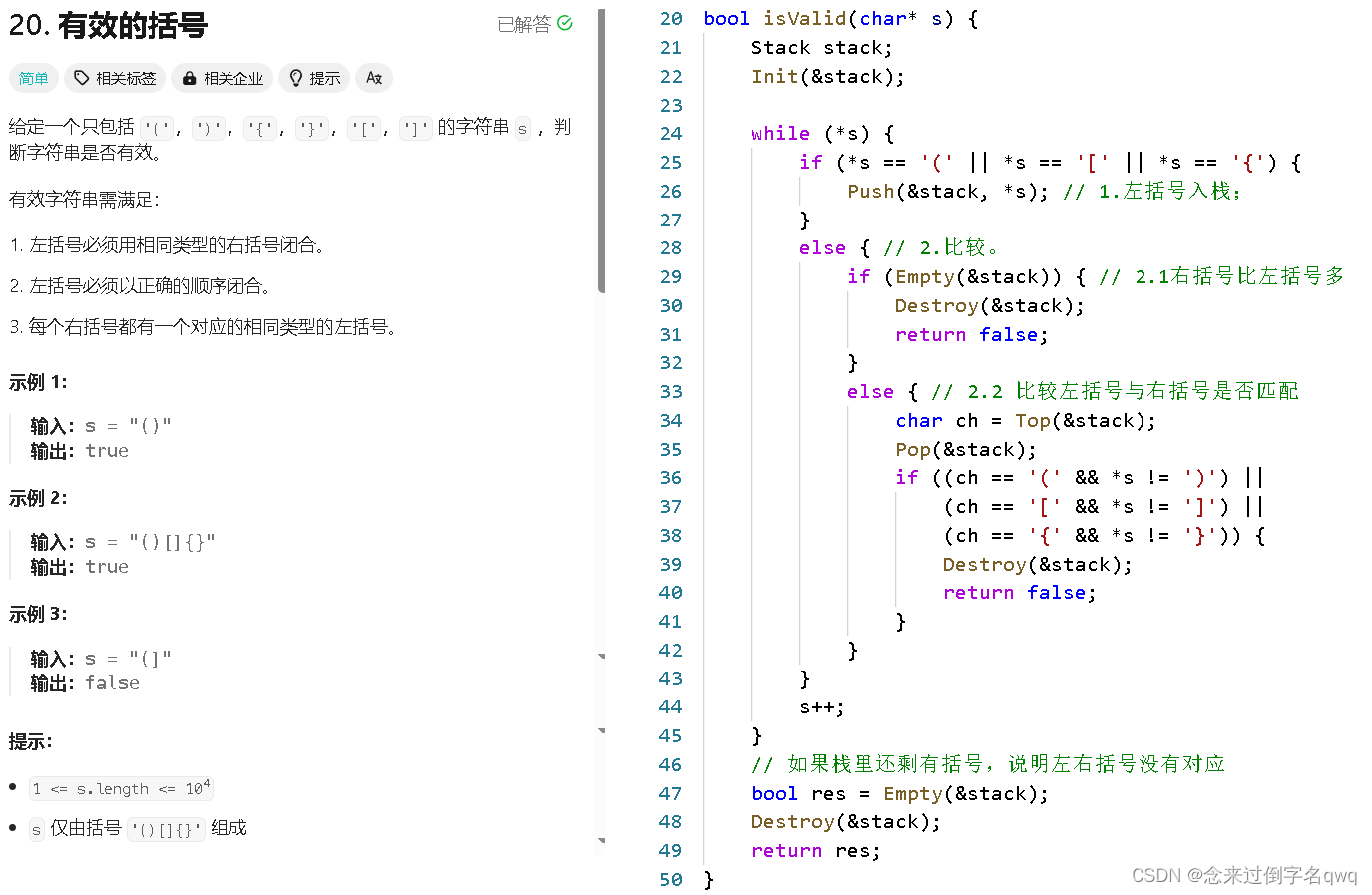Click the green solved checkmark icon
The width and height of the screenshot is (1372, 895).
565,23
